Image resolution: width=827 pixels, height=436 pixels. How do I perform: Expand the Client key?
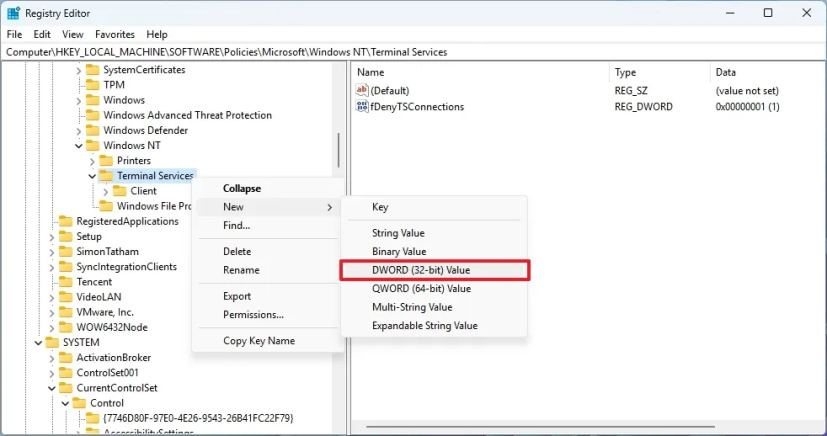105,191
